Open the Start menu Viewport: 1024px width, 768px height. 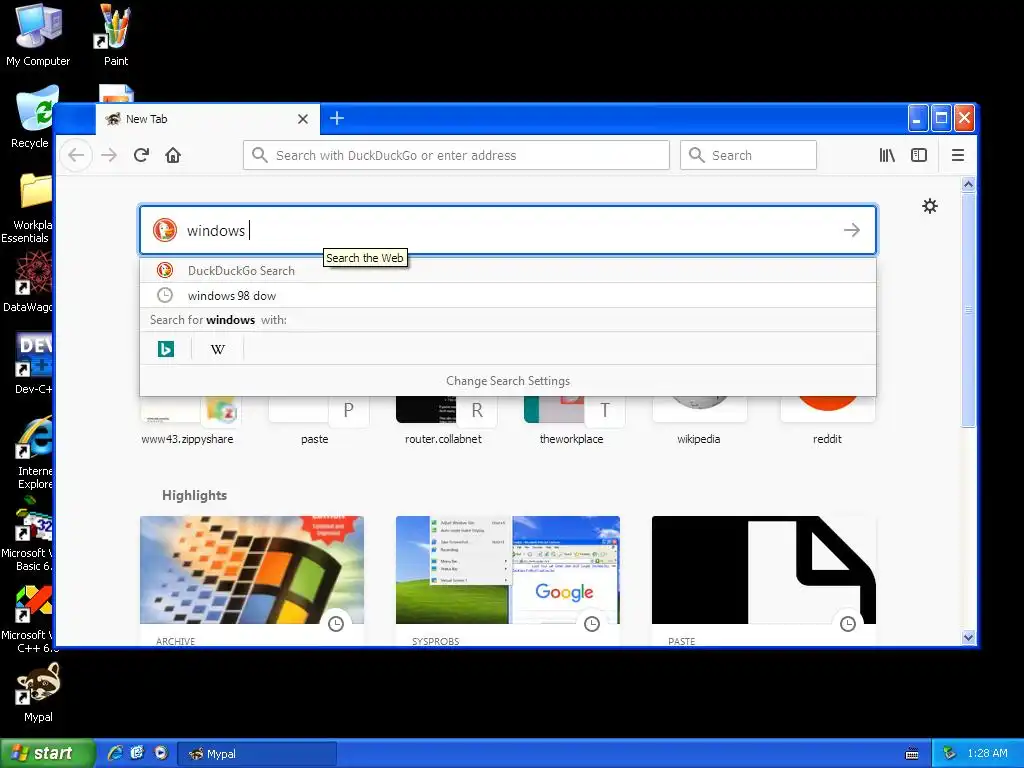pyautogui.click(x=47, y=754)
